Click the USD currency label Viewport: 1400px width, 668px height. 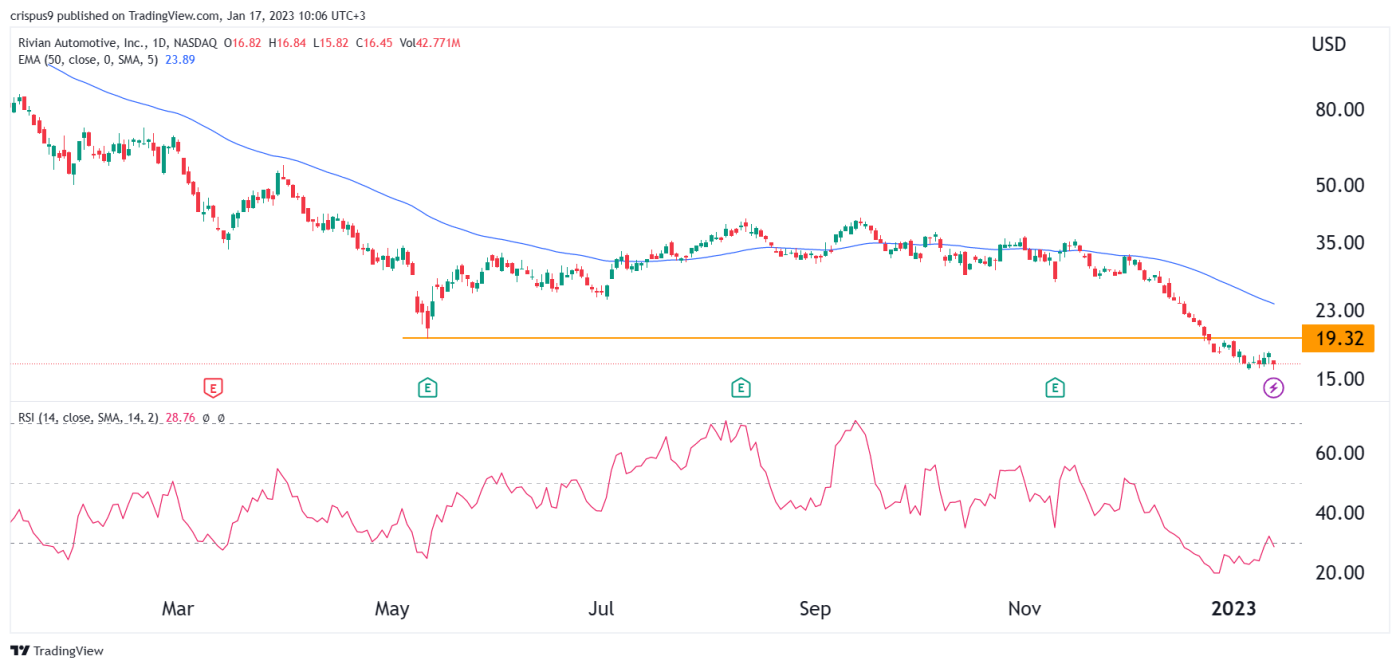pos(1329,44)
